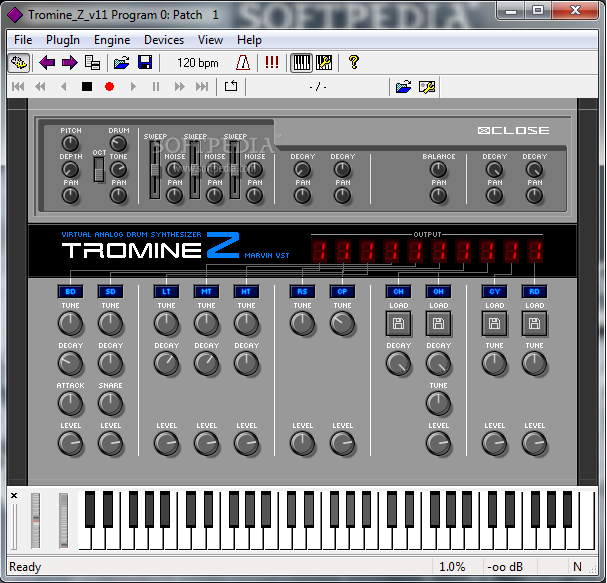Open player settings wrench icon in transport

pos(427,86)
